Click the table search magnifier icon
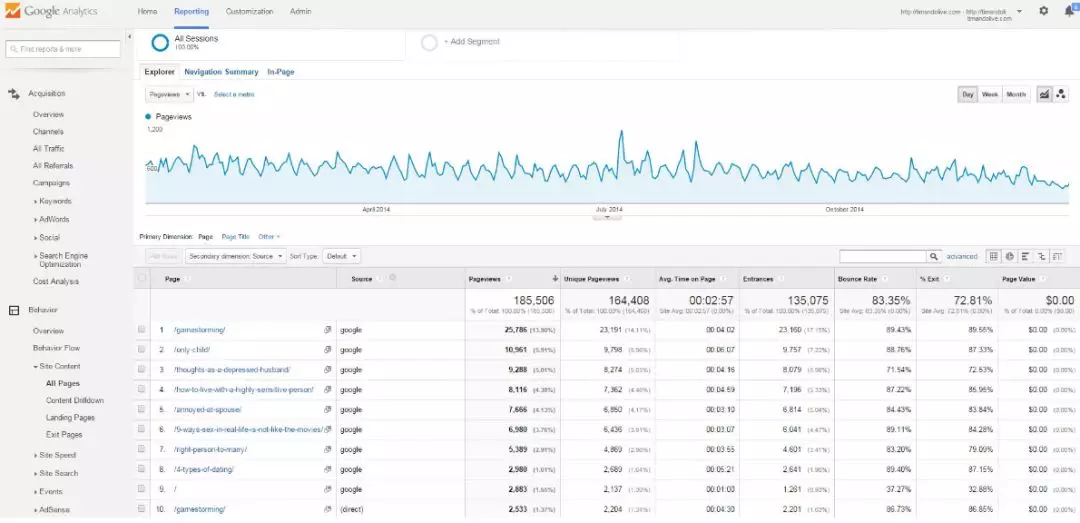 [934, 257]
